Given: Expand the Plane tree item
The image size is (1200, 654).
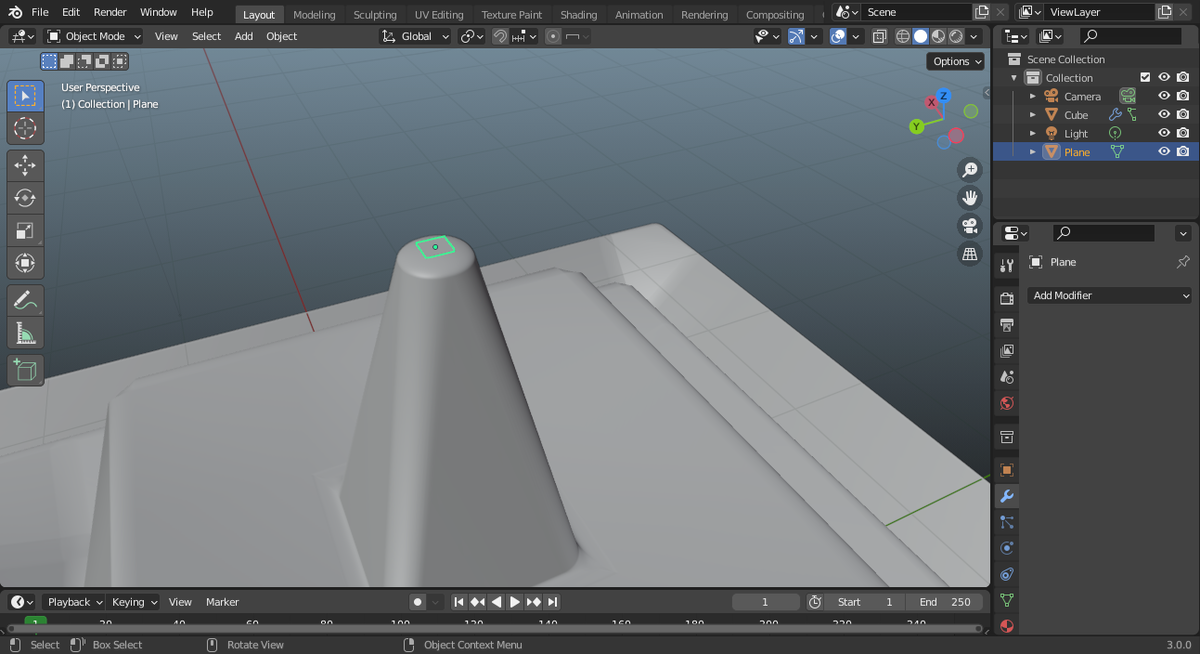Looking at the screenshot, I should point(1033,151).
